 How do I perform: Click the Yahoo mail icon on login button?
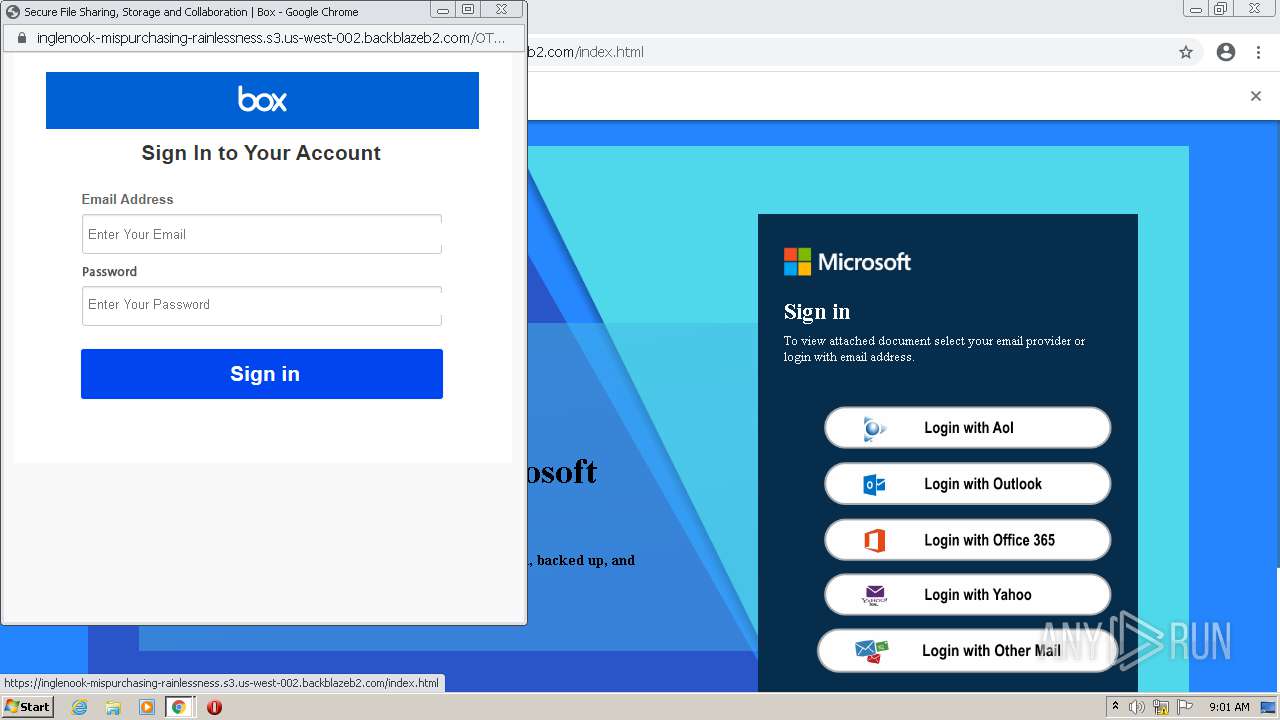click(874, 596)
